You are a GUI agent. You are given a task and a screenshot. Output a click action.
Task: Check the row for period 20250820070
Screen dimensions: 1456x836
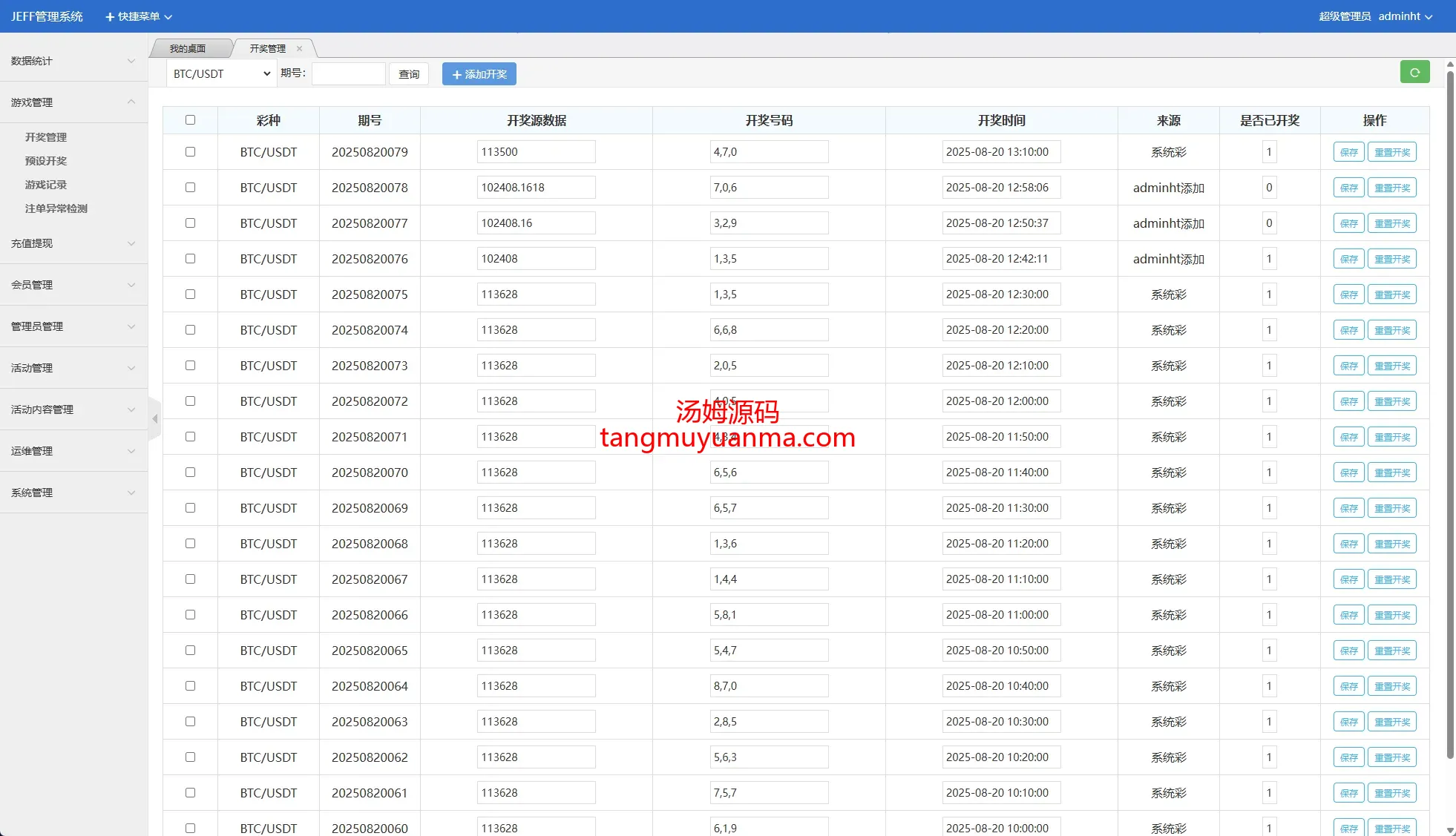[190, 473]
